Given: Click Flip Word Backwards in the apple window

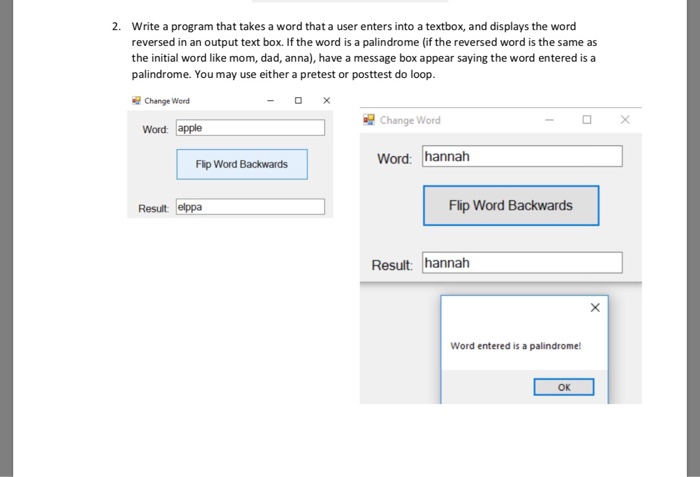Looking at the screenshot, I should coord(242,164).
